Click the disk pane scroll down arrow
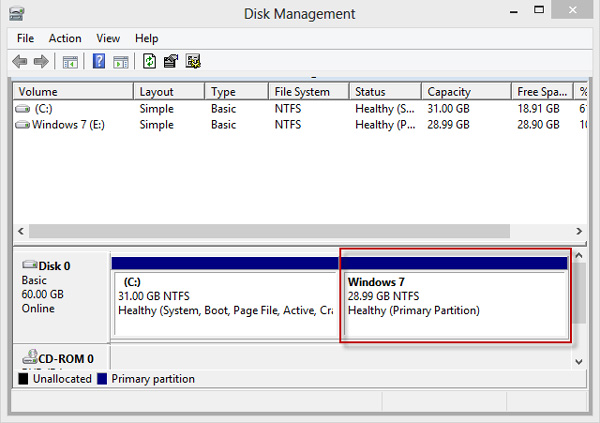This screenshot has width=600, height=423. 579,361
